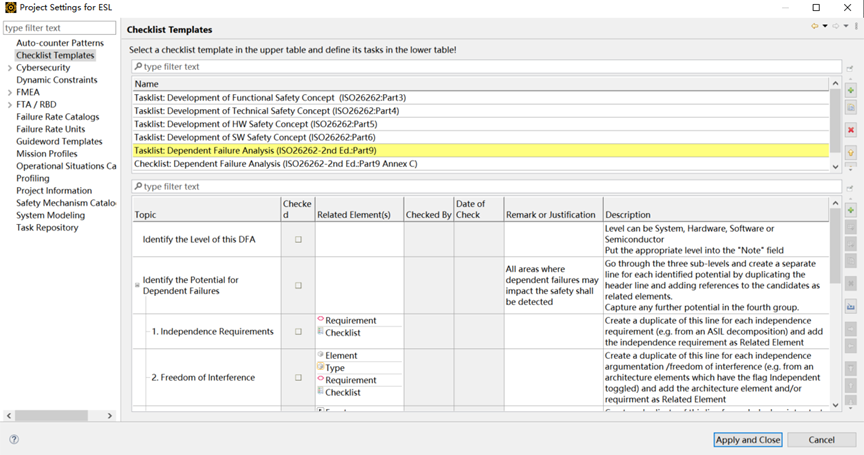Image resolution: width=864 pixels, height=455 pixels.
Task: Expand the FTA / RBD tree node
Action: pyautogui.click(x=9, y=105)
